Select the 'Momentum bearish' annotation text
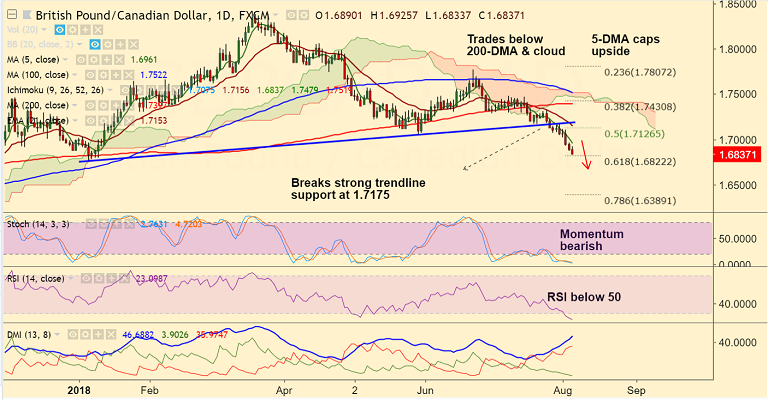 tap(592, 240)
